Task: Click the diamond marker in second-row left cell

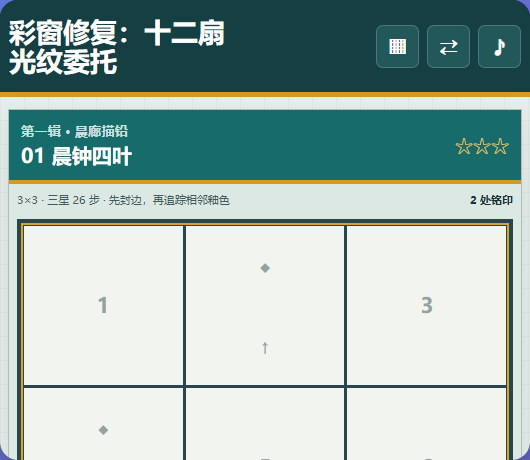Action: 103,430
